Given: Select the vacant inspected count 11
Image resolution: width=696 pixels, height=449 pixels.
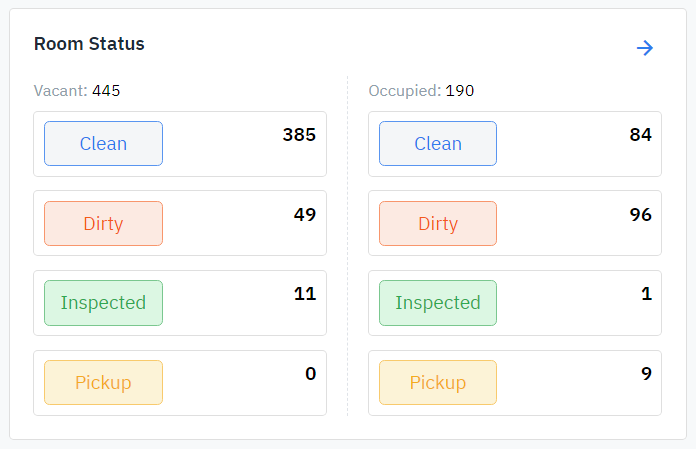Looking at the screenshot, I should coord(305,294).
